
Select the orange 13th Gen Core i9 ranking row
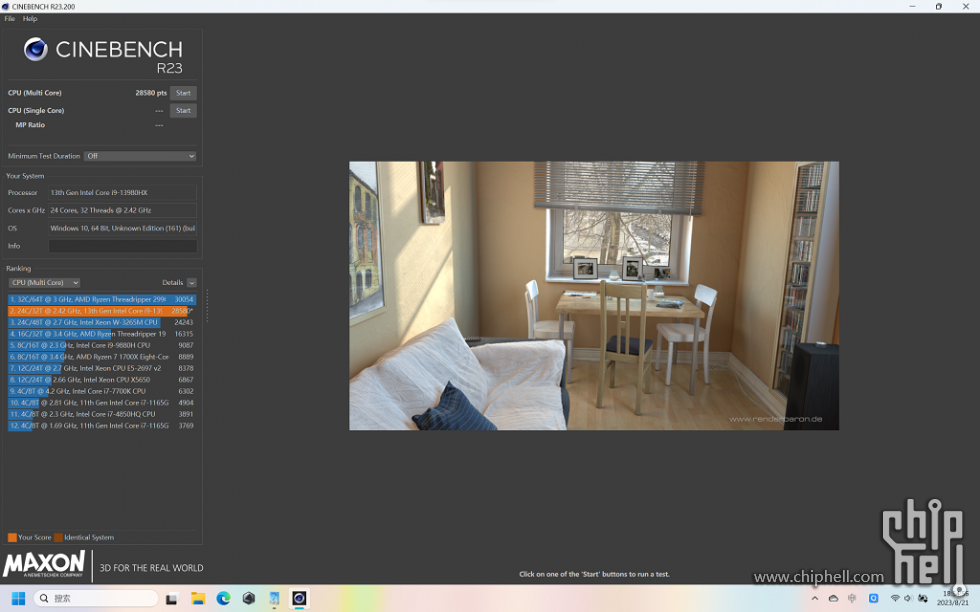pos(102,311)
